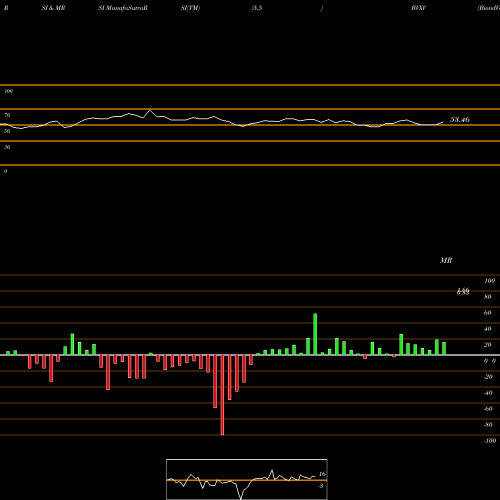500x500 pixels.
Task: Click the highest peak of the RSI line
Action: point(150,110)
